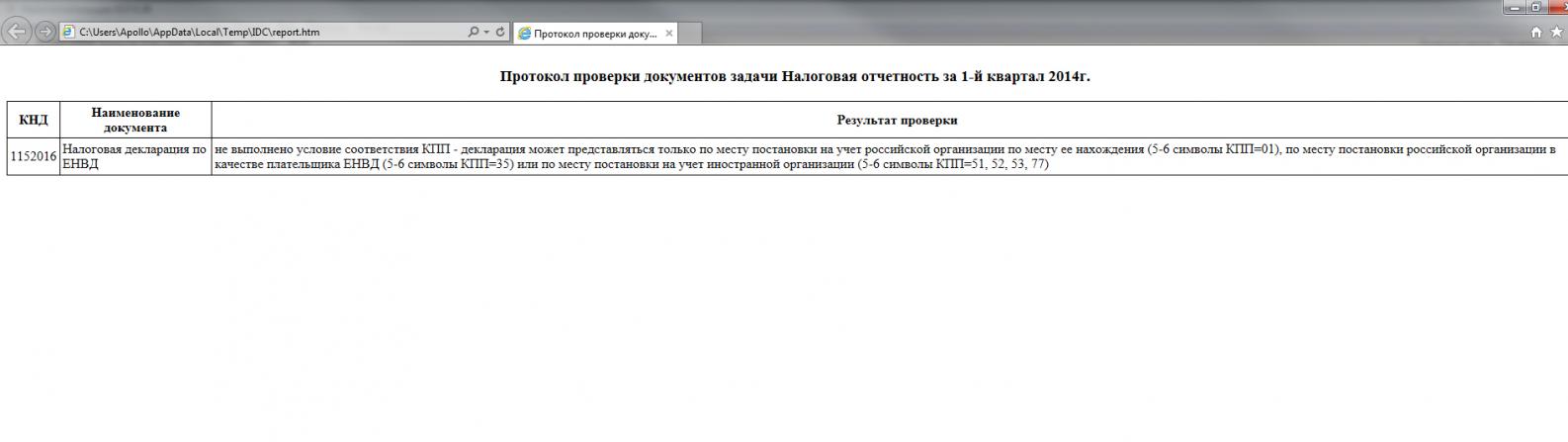Click the page icon in address bar
This screenshot has height=442, width=1568.
[x=68, y=32]
